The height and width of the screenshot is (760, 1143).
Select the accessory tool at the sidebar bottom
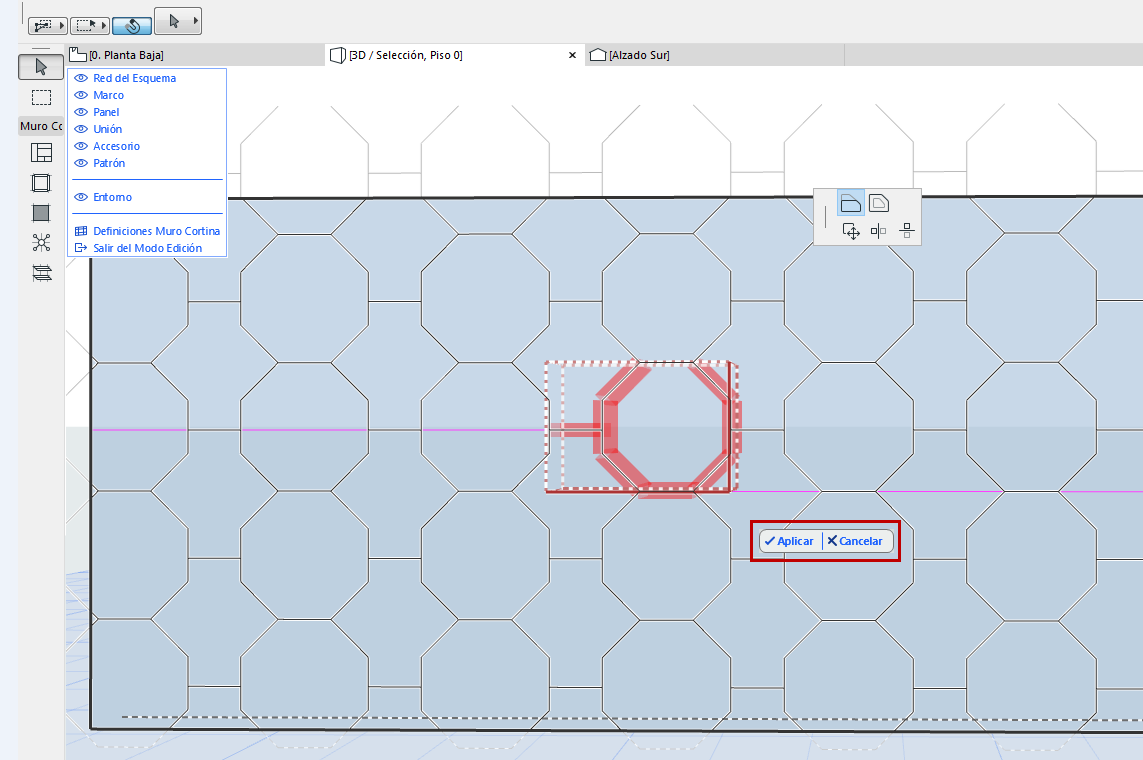click(x=41, y=272)
